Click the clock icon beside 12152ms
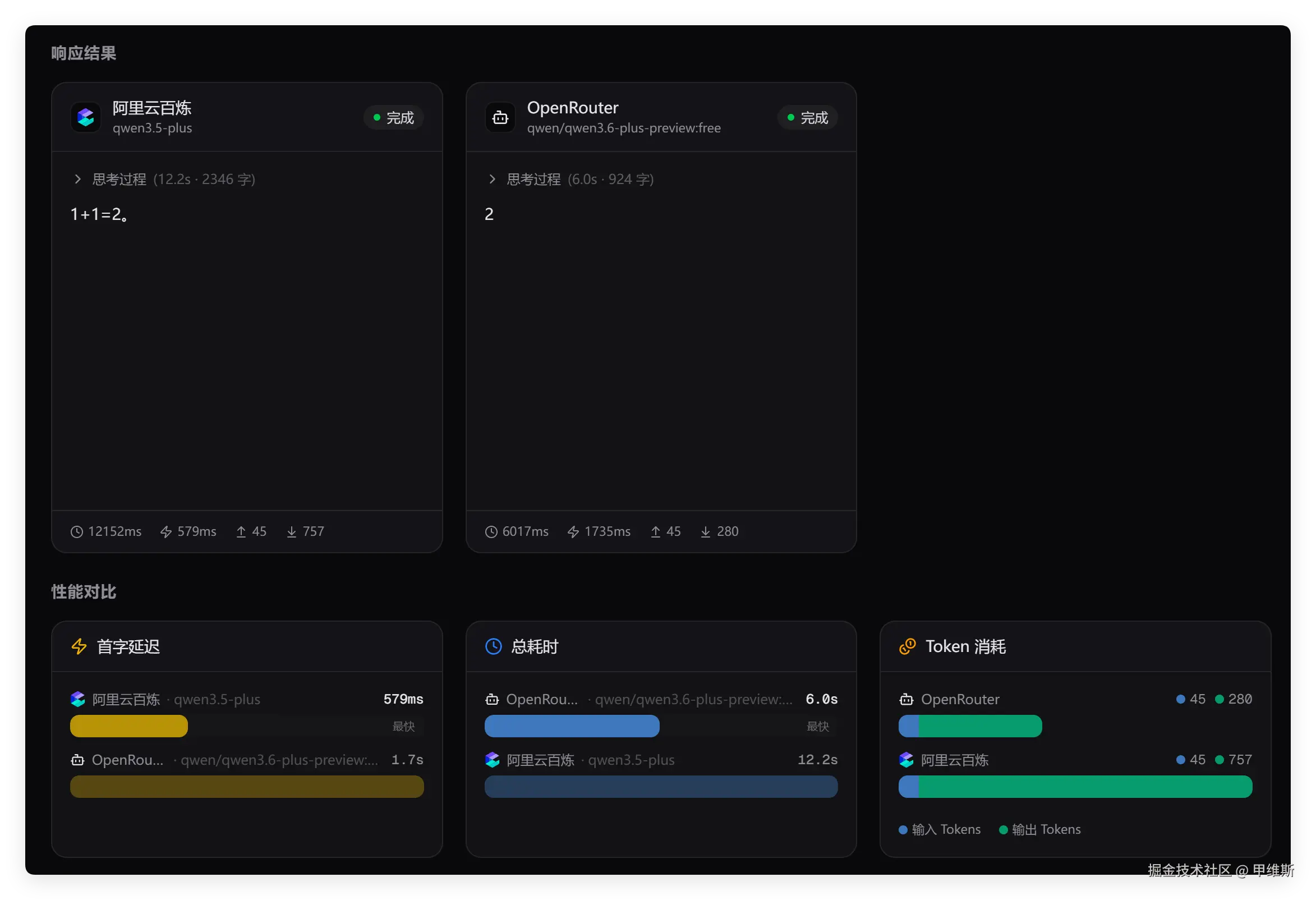The height and width of the screenshot is (900, 1316). [x=76, y=532]
